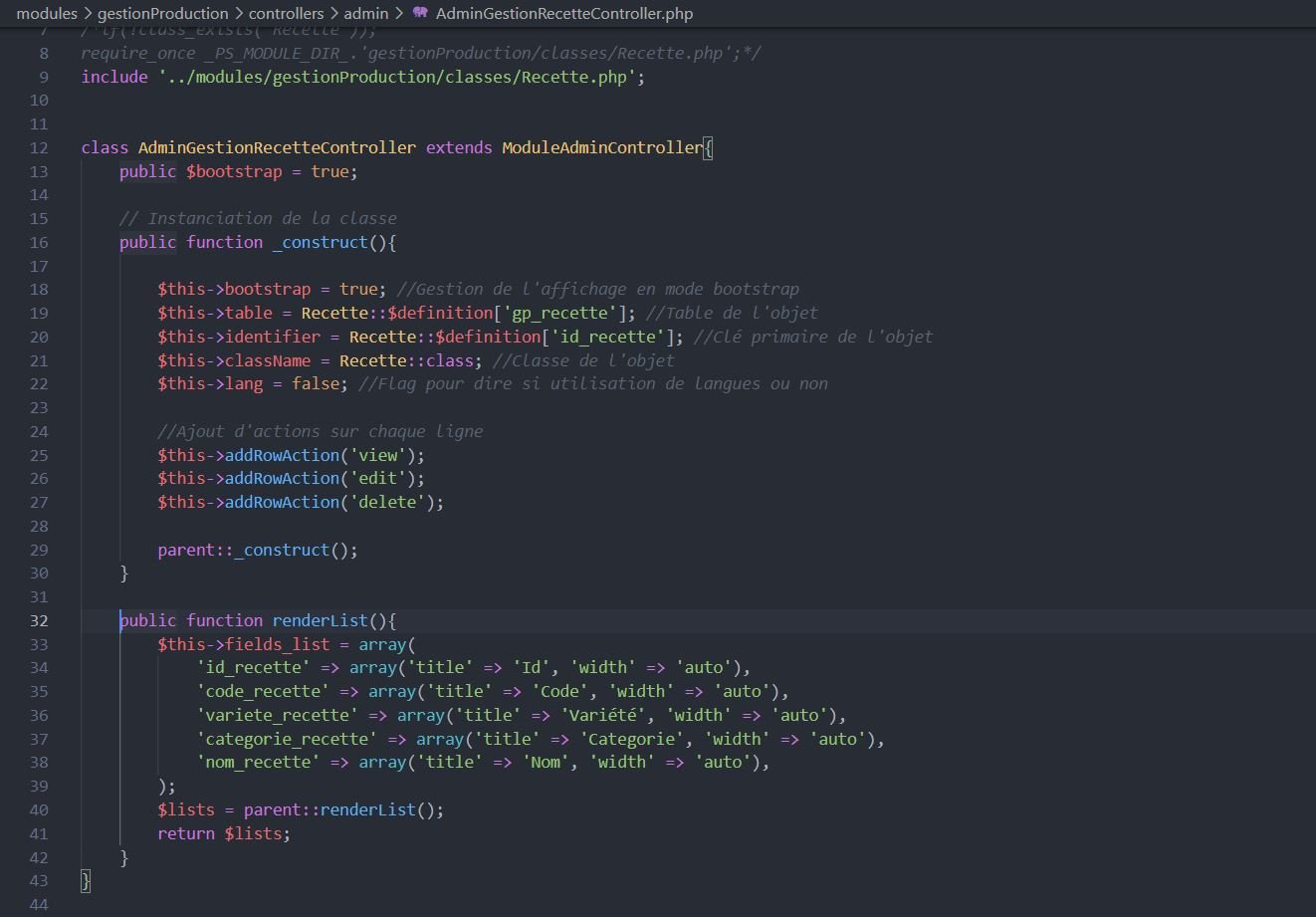Click 'id_recette' key on line 34
The height and width of the screenshot is (917, 1316).
coord(253,667)
